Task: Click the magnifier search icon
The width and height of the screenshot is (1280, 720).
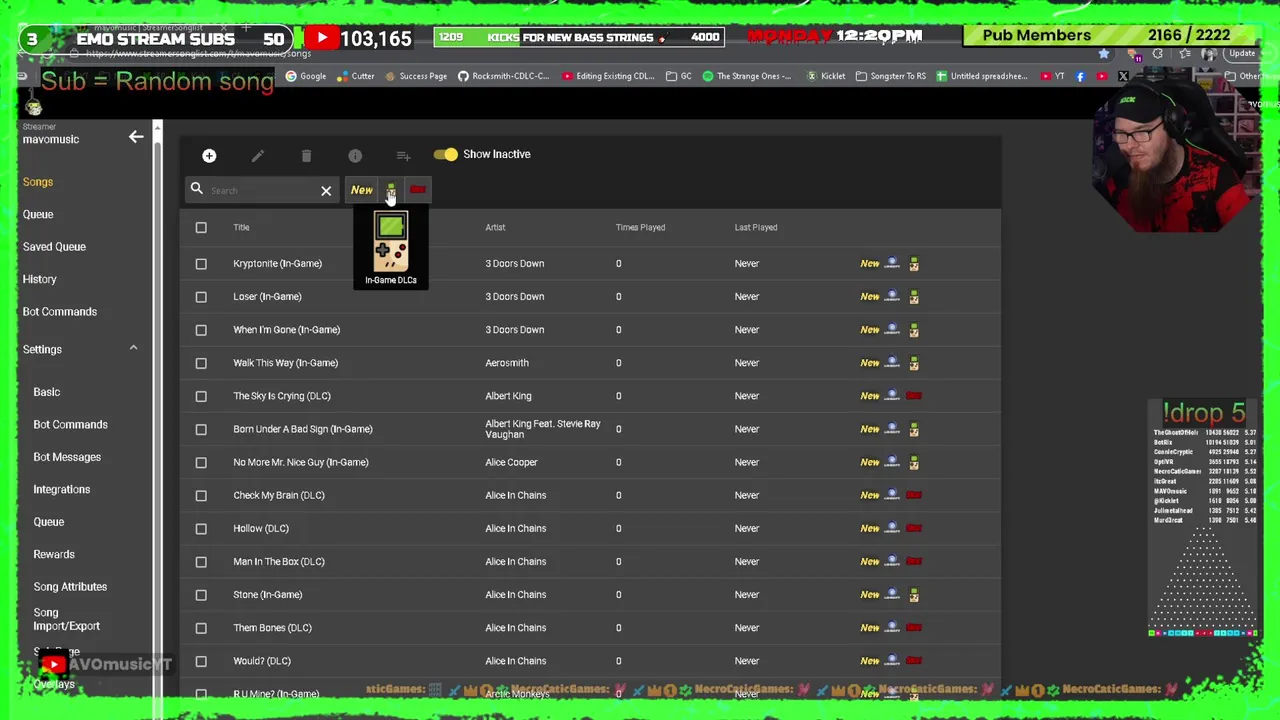Action: (x=197, y=189)
